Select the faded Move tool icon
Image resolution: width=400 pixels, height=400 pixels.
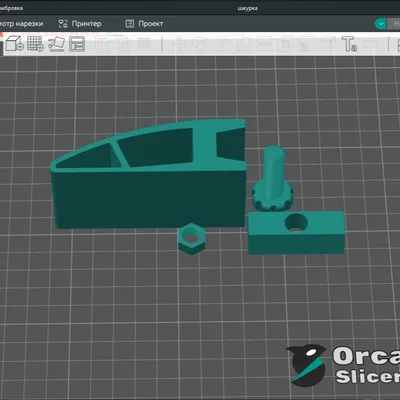point(180,44)
